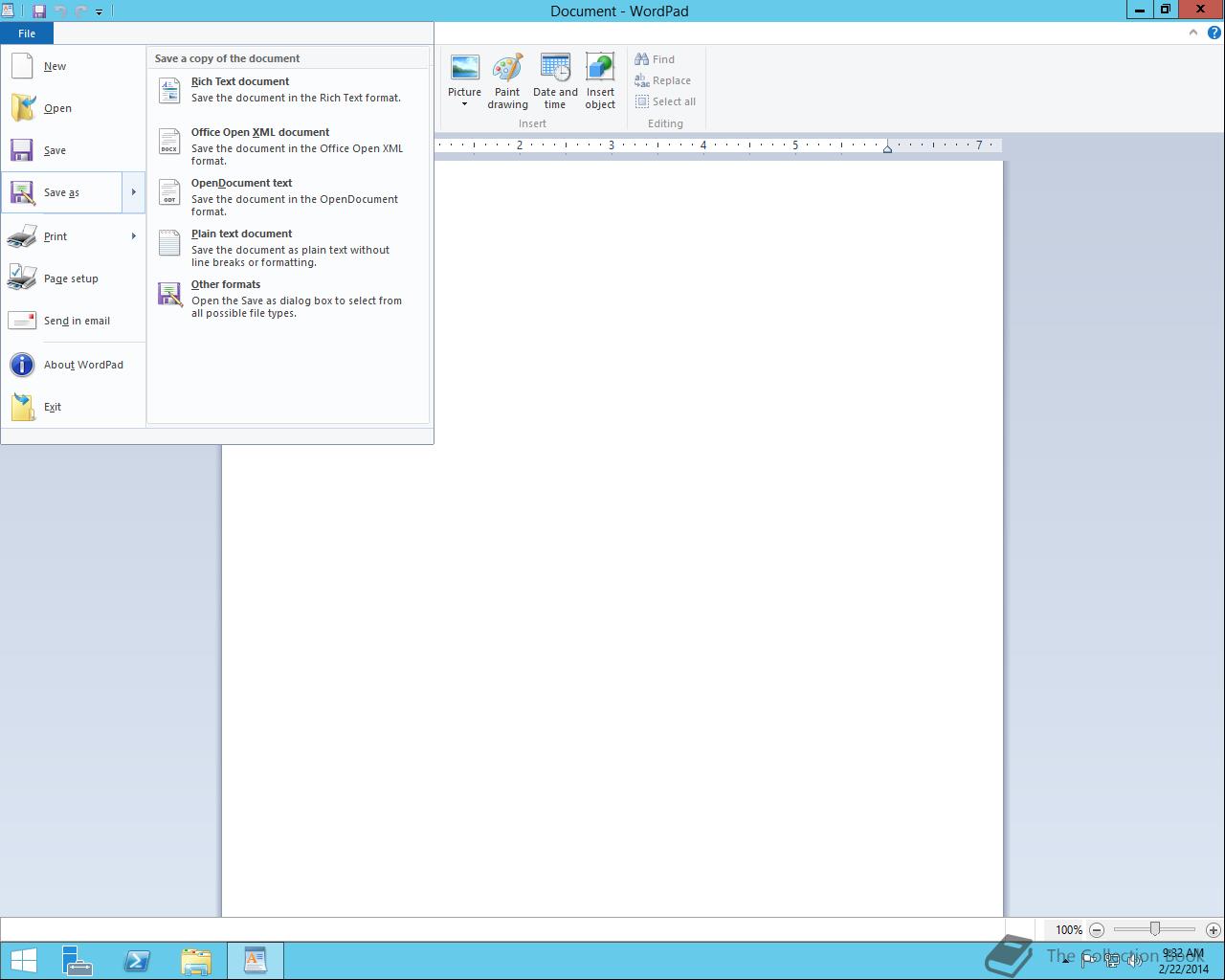Click the Save as icon
Screen dimensions: 1225x980
[x=22, y=192]
